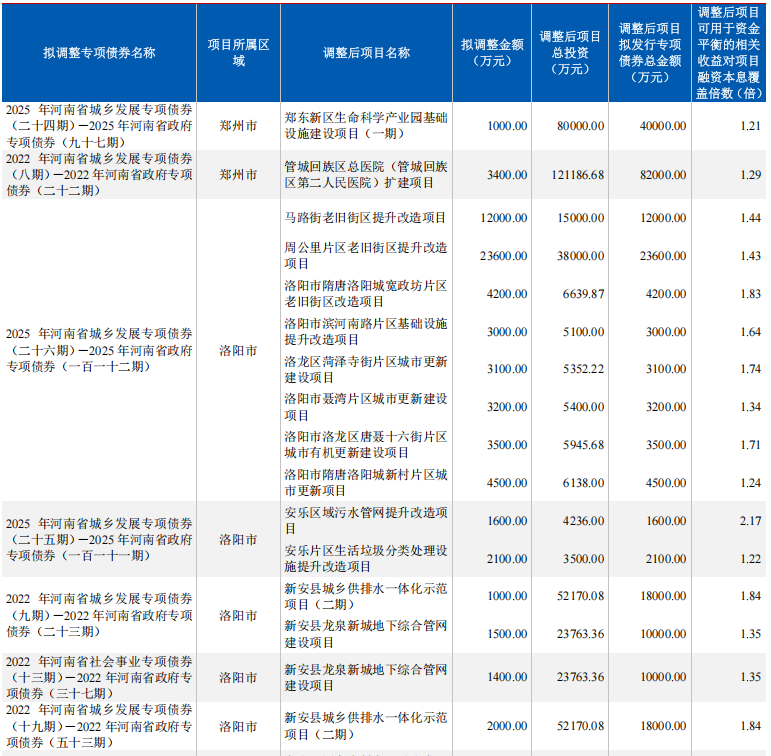Select bond name 2022年社会事业专项债券（十三期）
This screenshot has height=756, width=771.
coord(99,677)
